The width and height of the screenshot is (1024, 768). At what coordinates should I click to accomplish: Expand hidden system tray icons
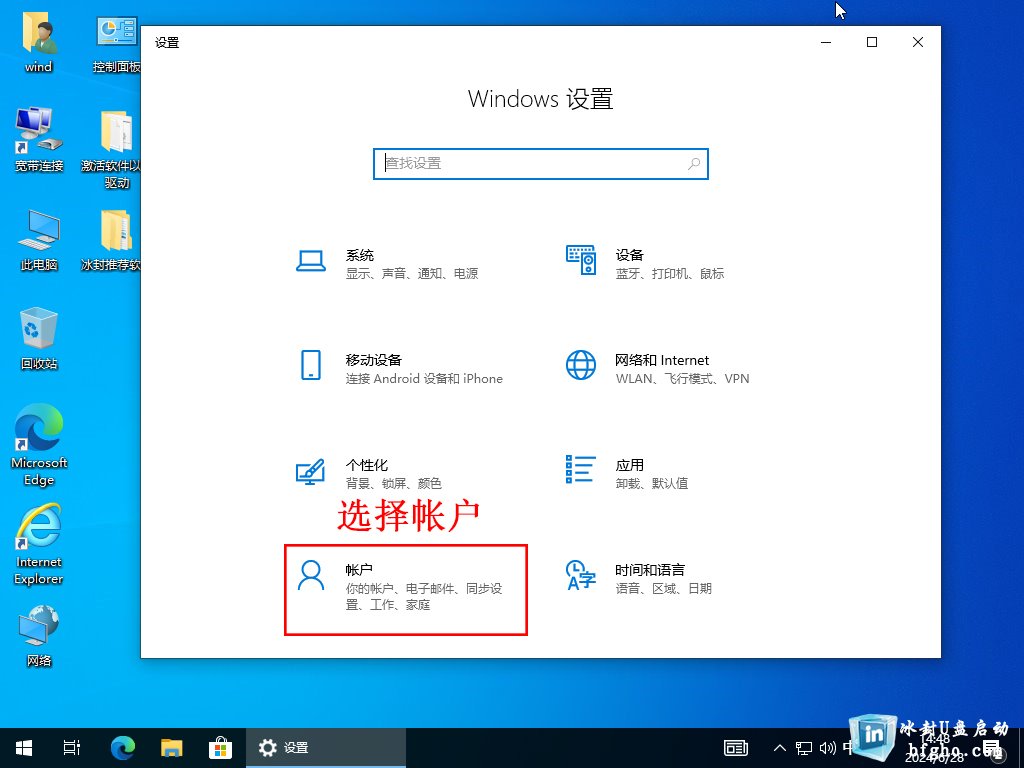[x=779, y=748]
